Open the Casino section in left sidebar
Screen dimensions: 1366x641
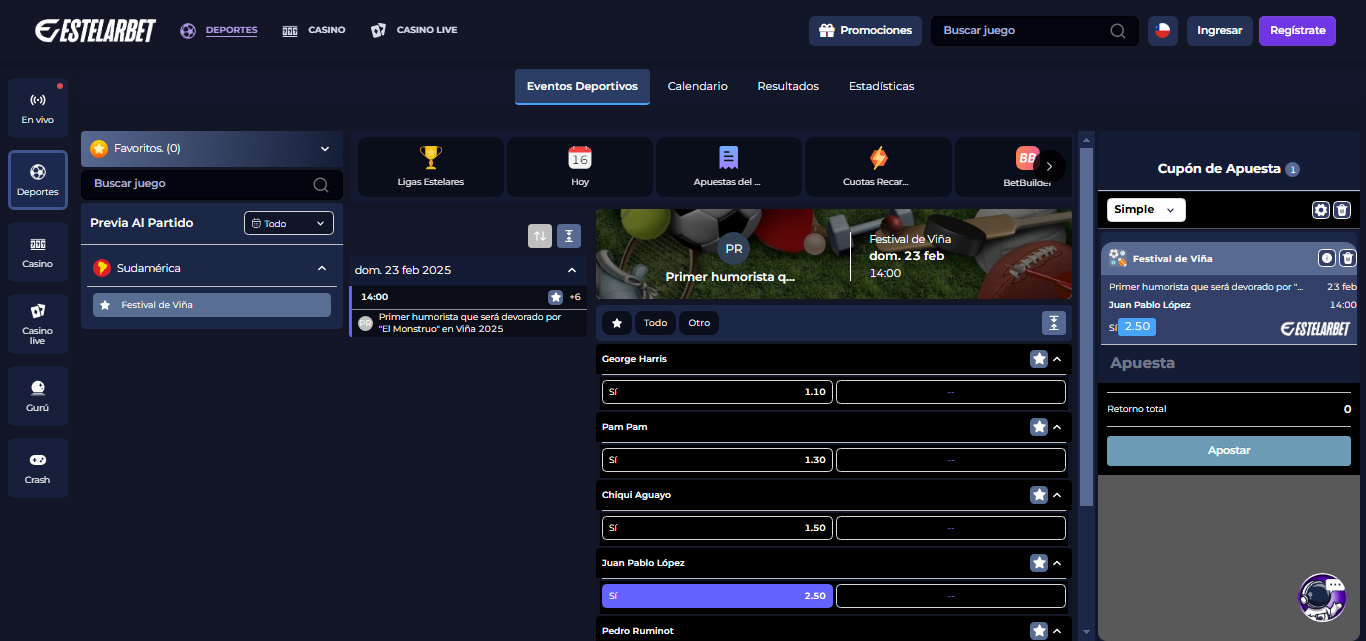click(38, 252)
